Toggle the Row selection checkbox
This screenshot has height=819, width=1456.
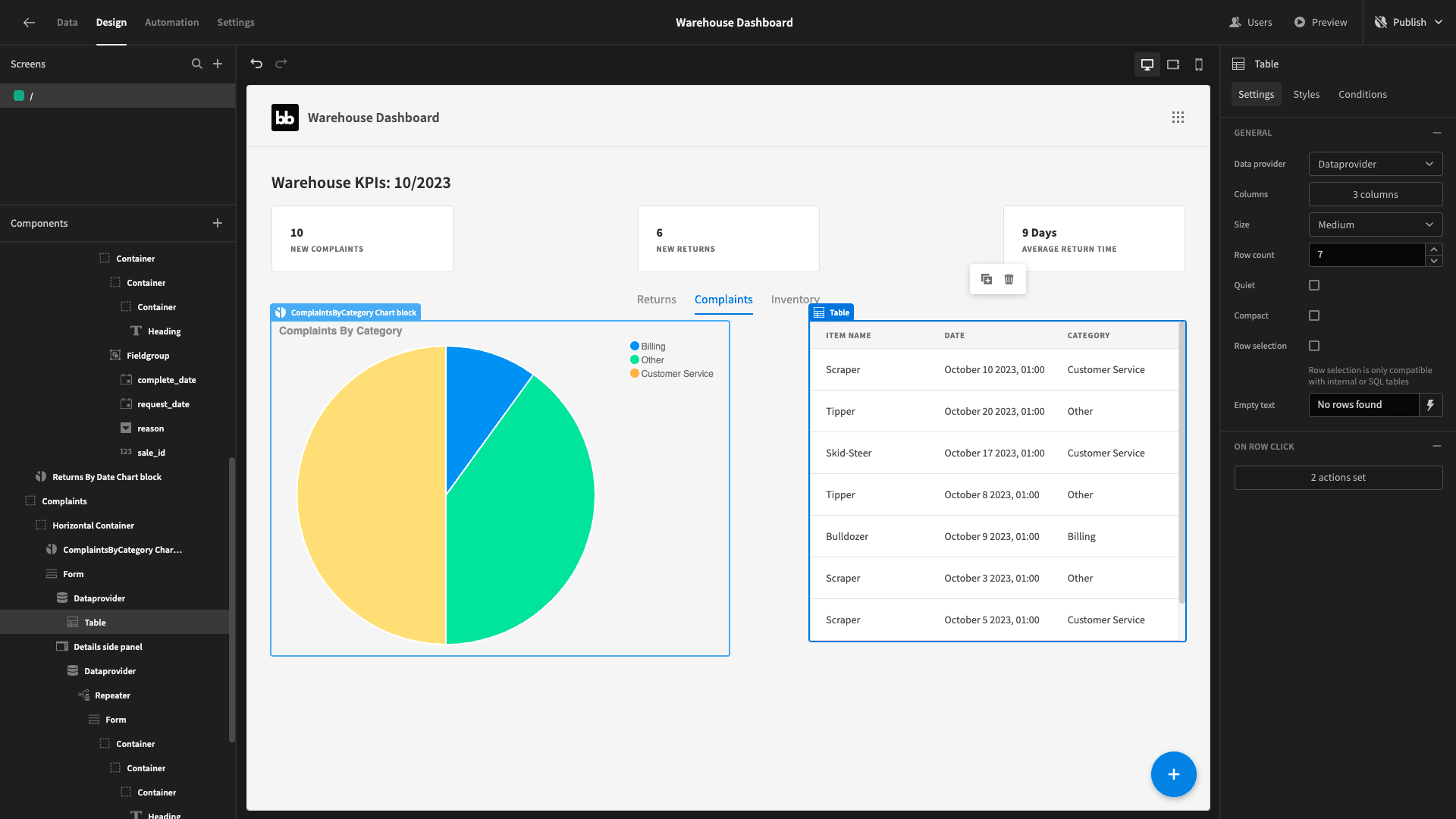[x=1314, y=346]
